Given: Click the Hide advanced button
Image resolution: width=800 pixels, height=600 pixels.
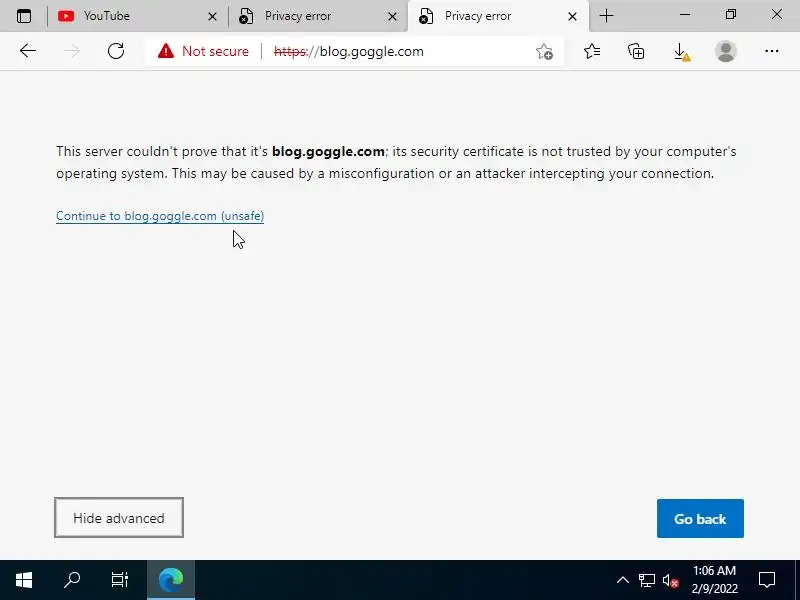Looking at the screenshot, I should click(x=119, y=518).
